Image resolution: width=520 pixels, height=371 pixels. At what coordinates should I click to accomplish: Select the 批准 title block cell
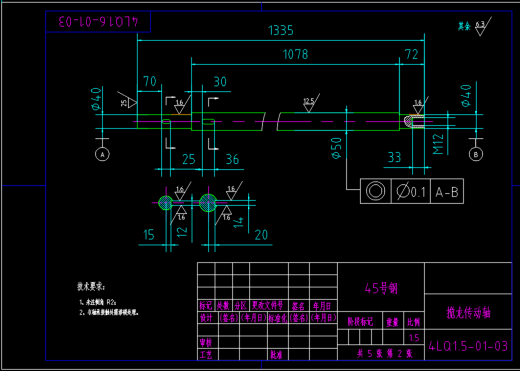(x=276, y=355)
